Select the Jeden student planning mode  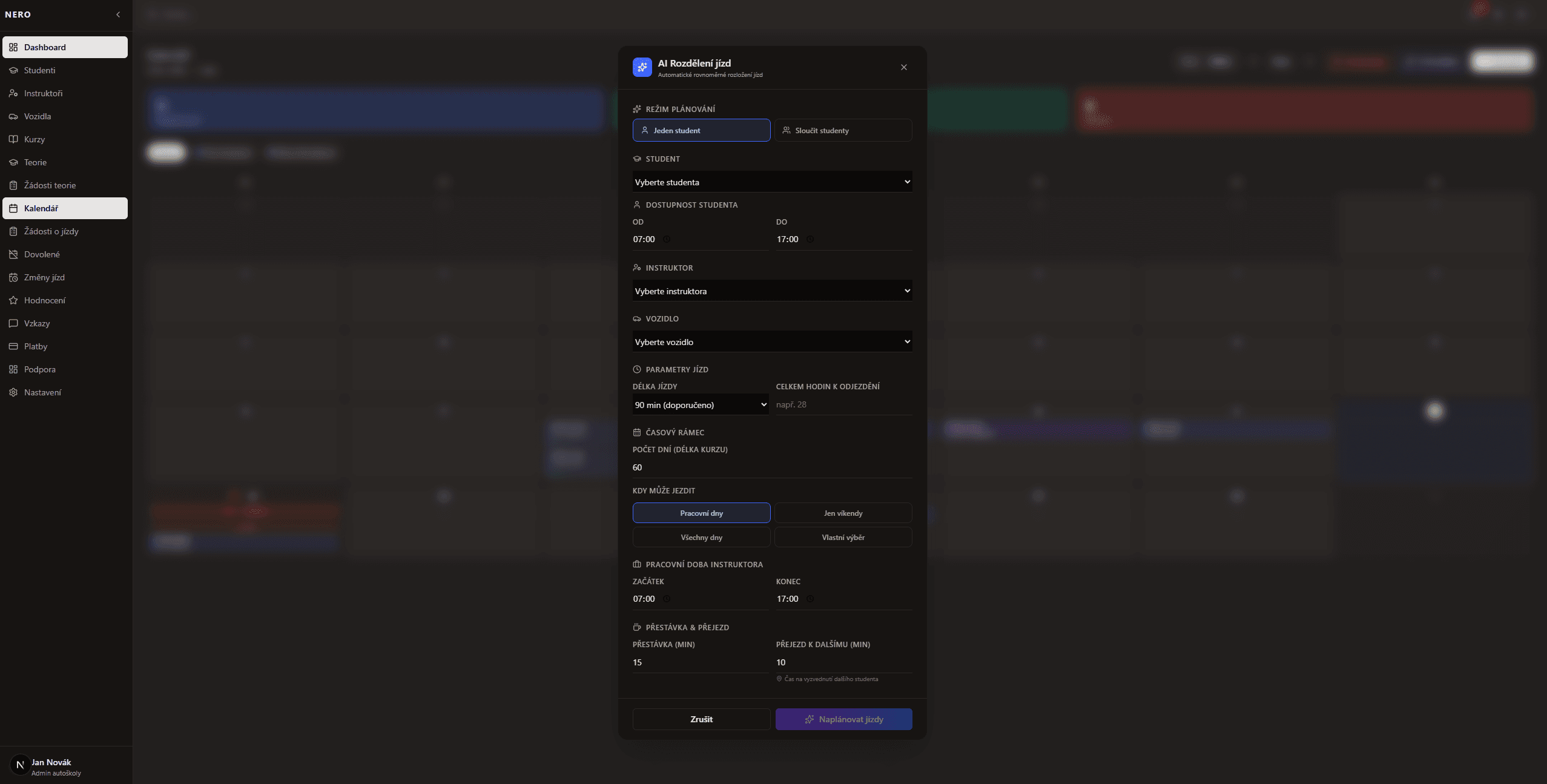701,130
